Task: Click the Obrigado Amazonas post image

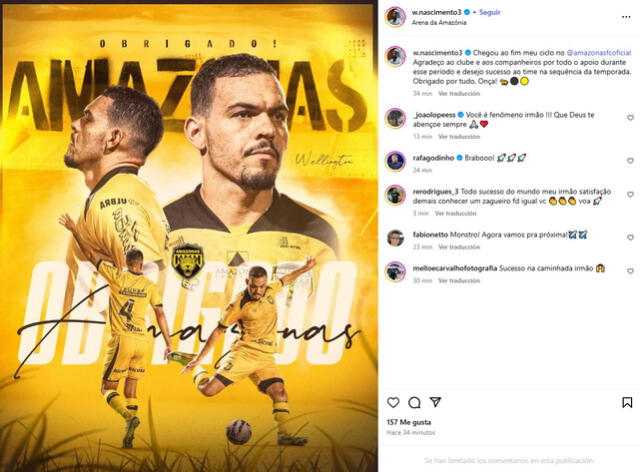Action: [189, 237]
